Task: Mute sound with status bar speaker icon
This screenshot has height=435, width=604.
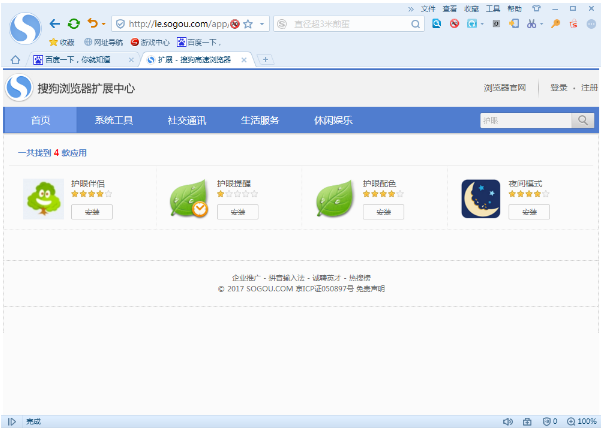Action: pos(508,422)
